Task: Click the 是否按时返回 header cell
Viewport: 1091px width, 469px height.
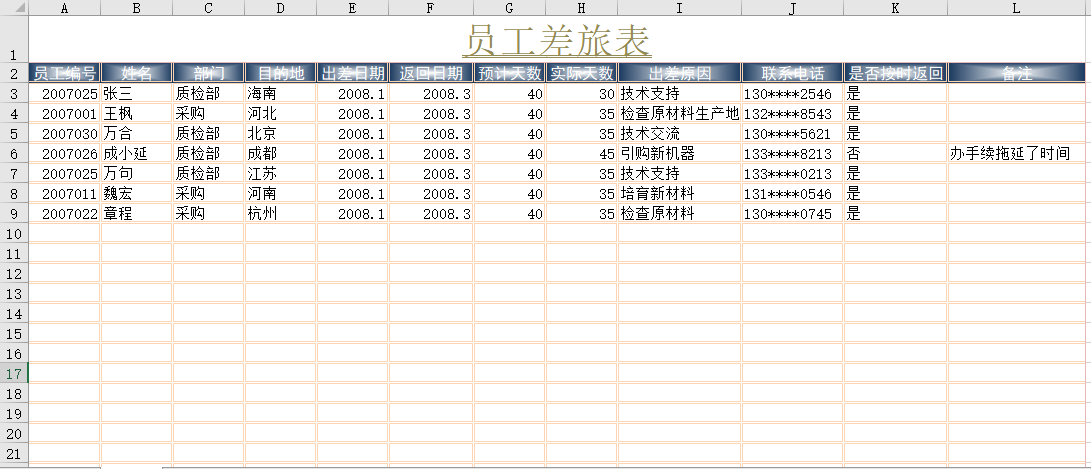Action: (x=894, y=73)
